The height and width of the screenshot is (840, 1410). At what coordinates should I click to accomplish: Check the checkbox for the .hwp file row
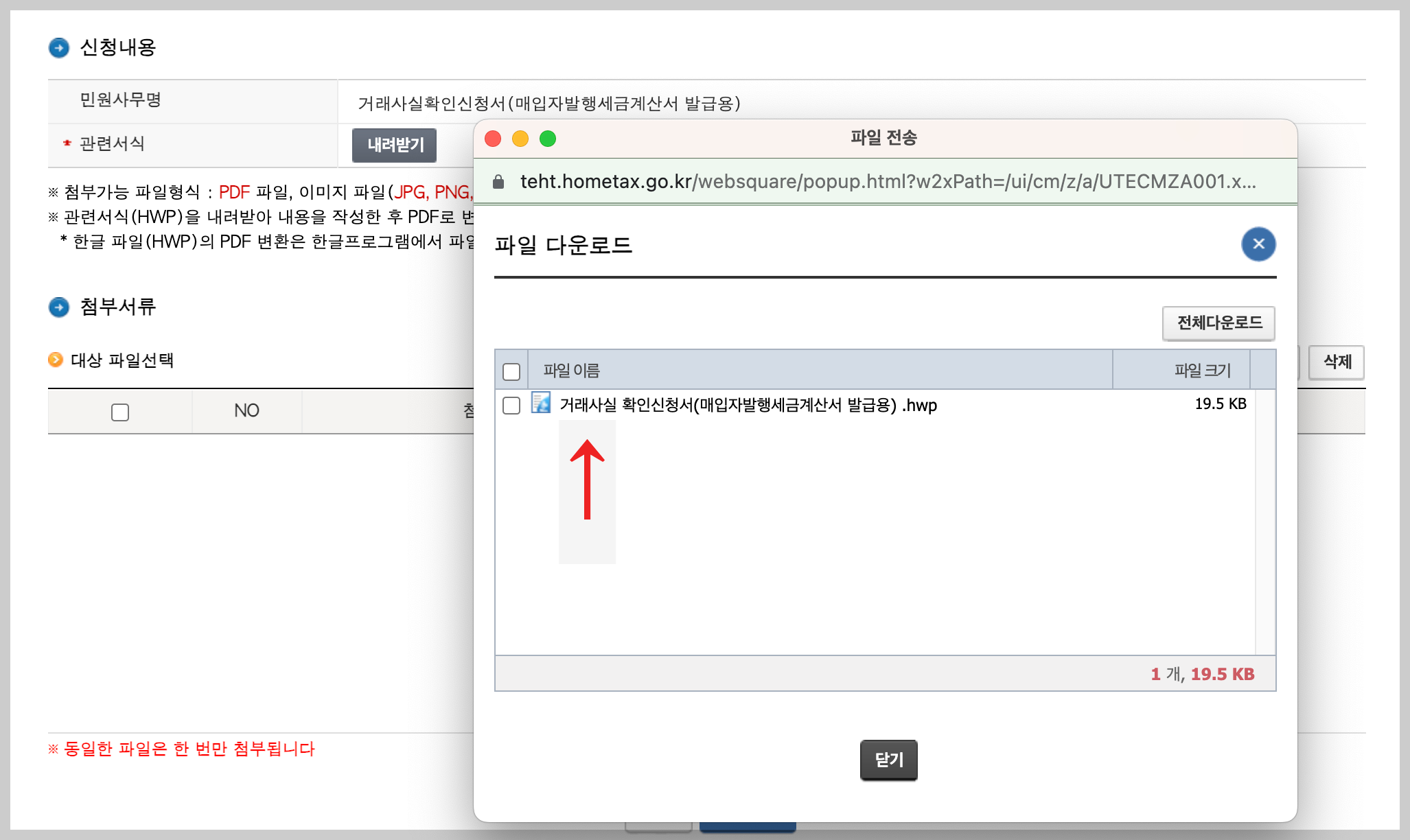[511, 406]
